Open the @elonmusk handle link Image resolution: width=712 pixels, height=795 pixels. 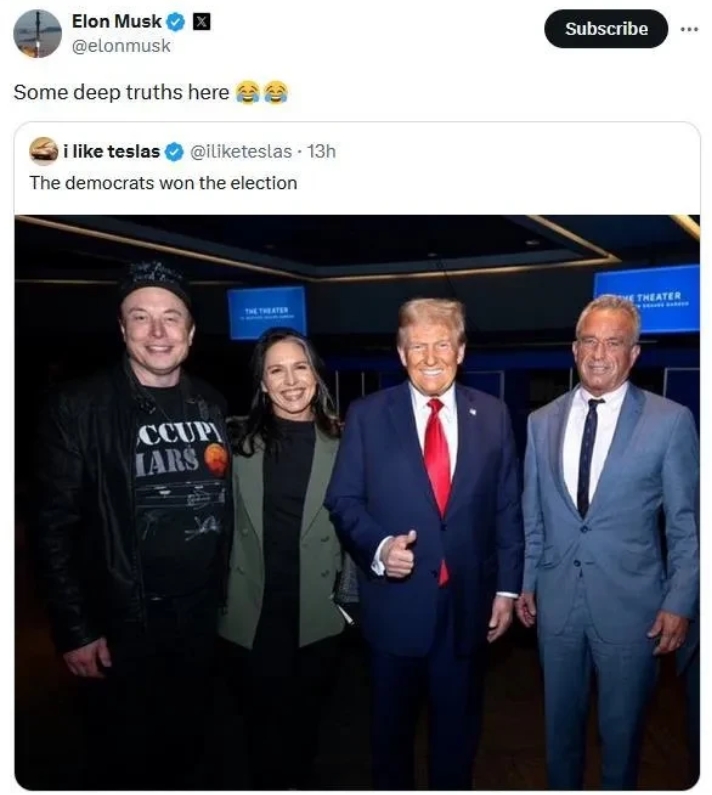click(x=121, y=46)
